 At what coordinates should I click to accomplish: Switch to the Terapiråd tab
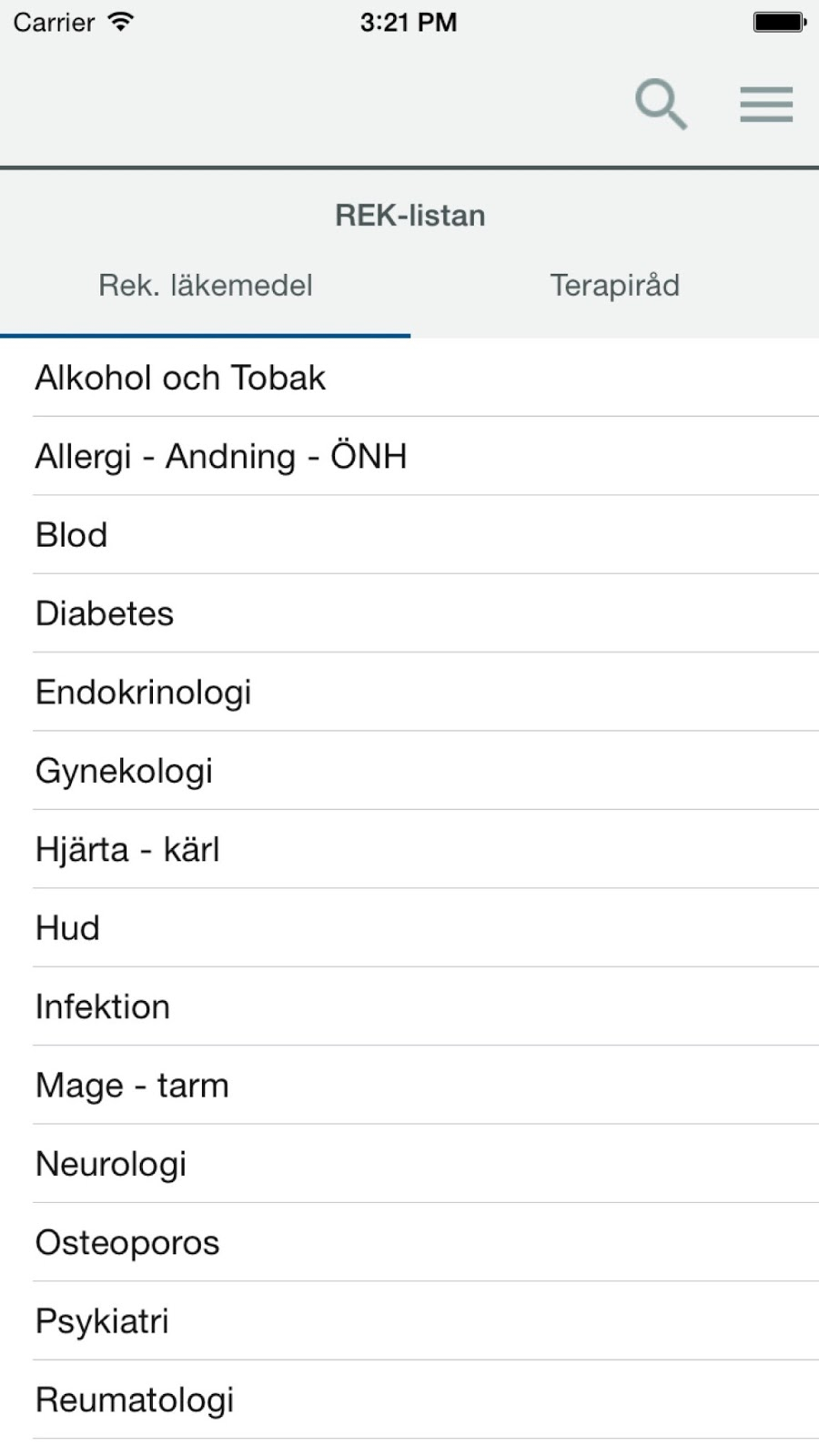pos(615,286)
